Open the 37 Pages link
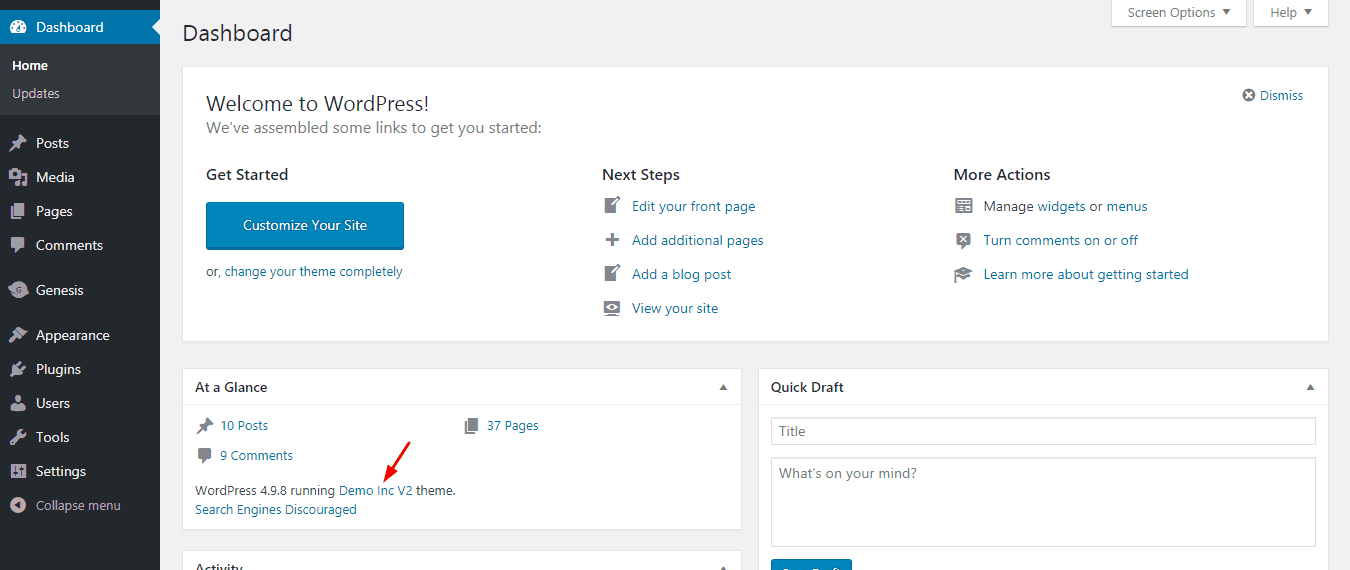The height and width of the screenshot is (570, 1350). click(513, 425)
